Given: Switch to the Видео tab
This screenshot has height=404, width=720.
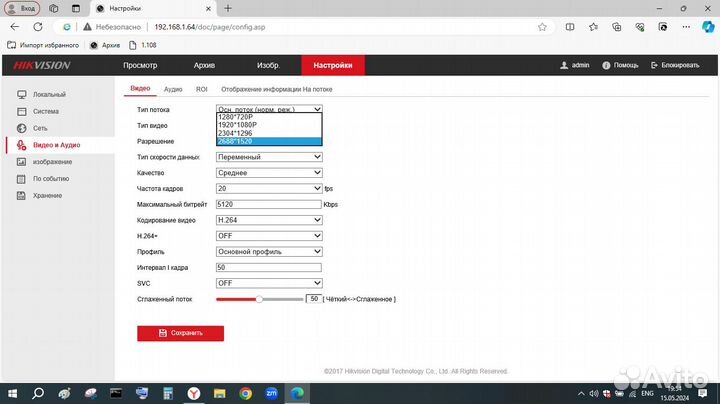Looking at the screenshot, I should [140, 88].
